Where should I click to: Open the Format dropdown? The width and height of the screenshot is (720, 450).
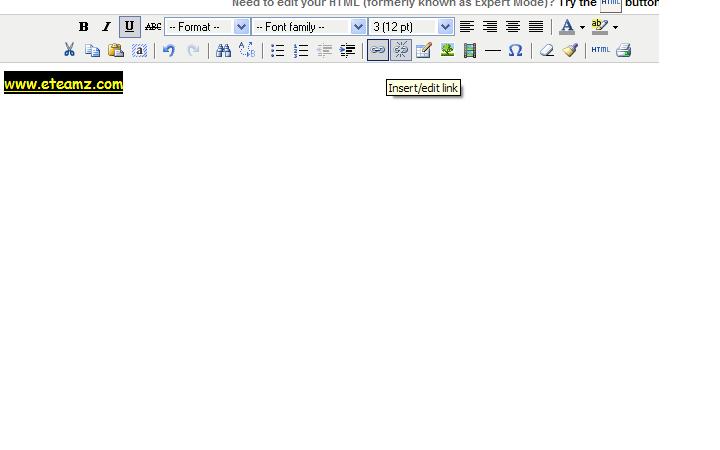[x=207, y=27]
